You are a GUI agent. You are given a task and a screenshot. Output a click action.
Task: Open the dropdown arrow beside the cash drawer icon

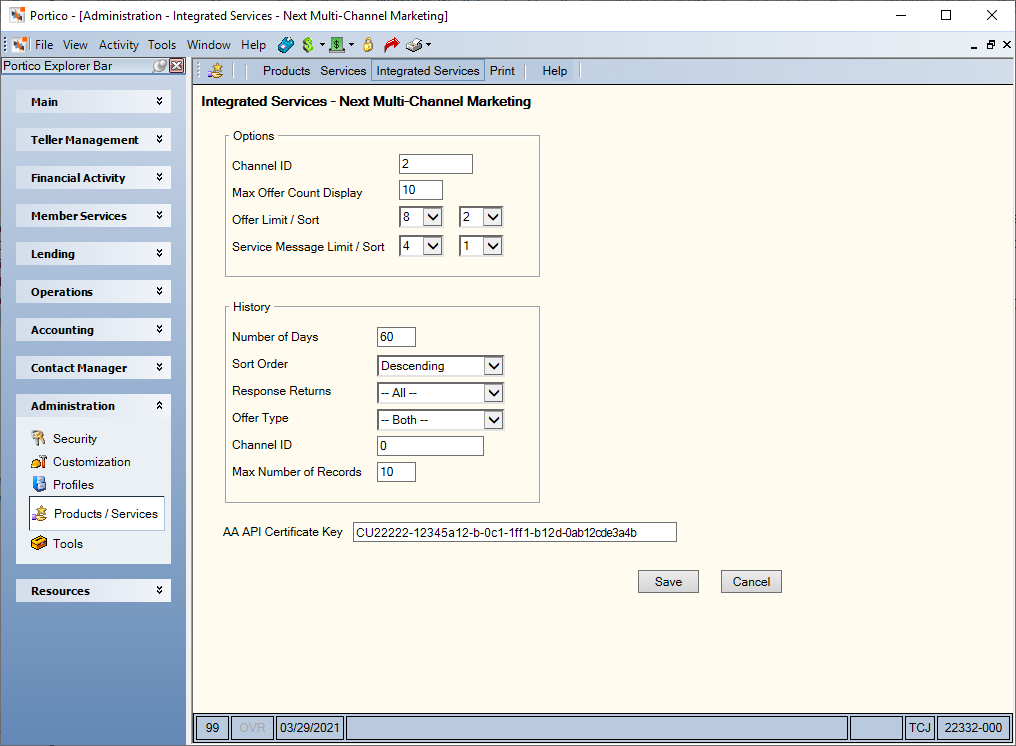point(352,45)
